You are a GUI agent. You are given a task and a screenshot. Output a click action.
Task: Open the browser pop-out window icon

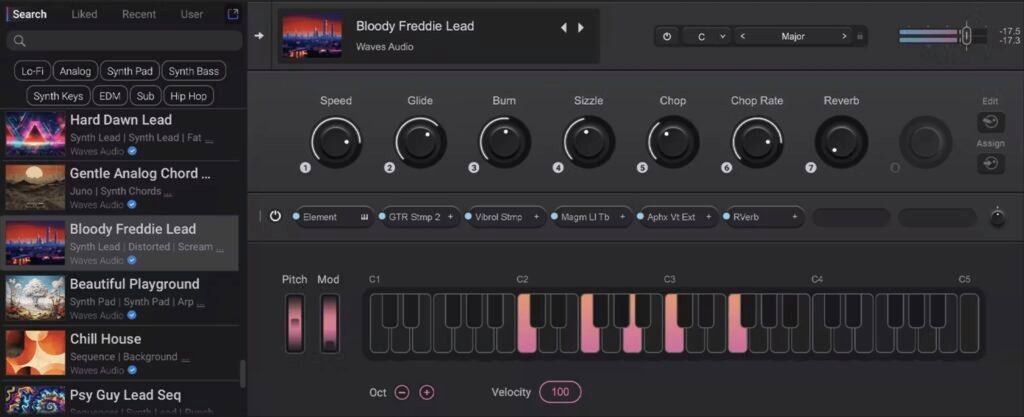(x=232, y=14)
